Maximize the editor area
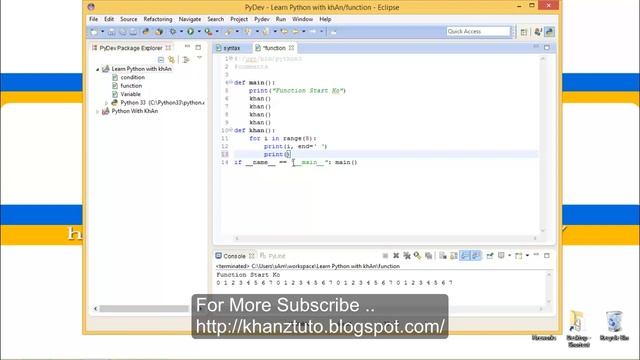This screenshot has height=360, width=640. pyautogui.click(x=547, y=47)
